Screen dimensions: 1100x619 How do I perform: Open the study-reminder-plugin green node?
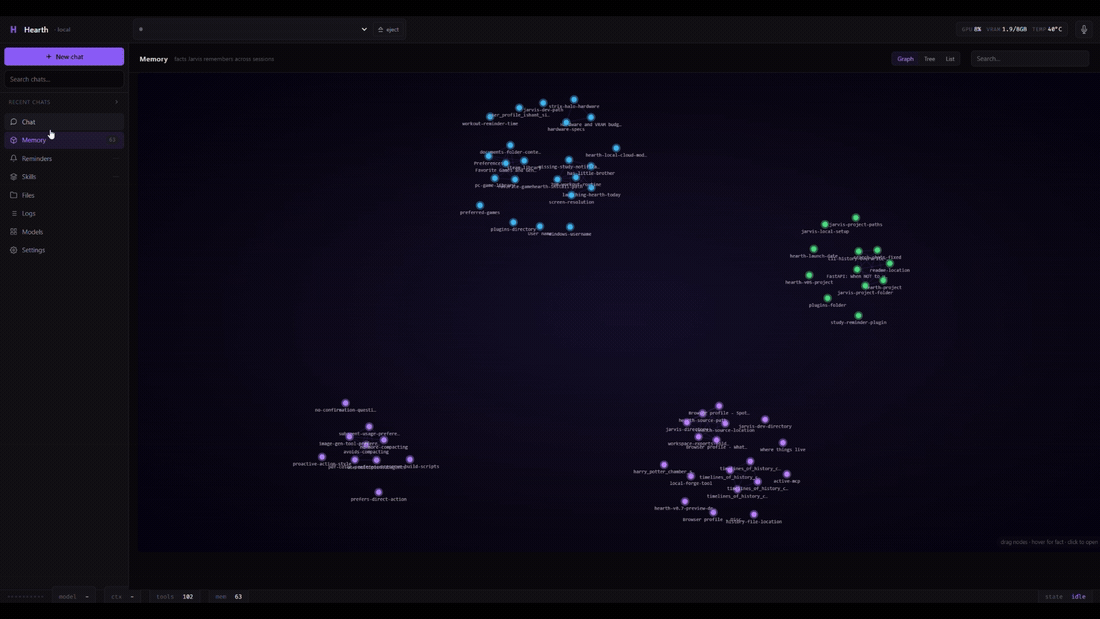pos(859,316)
